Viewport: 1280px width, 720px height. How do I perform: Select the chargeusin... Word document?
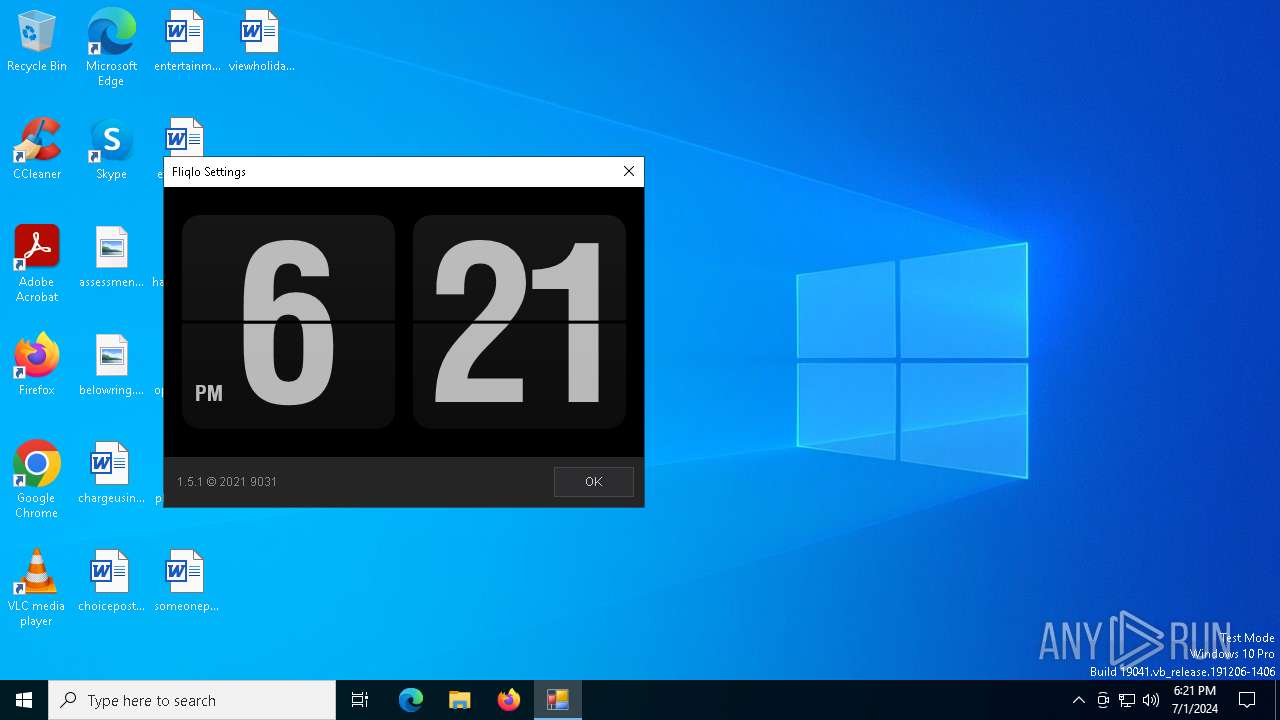coord(111,474)
